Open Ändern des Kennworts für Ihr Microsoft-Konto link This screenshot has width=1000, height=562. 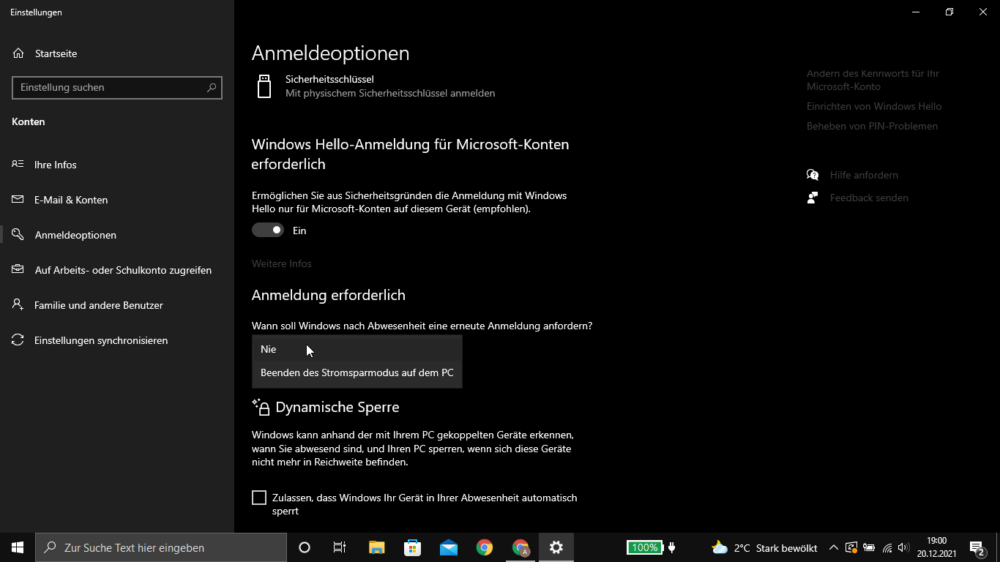872,80
